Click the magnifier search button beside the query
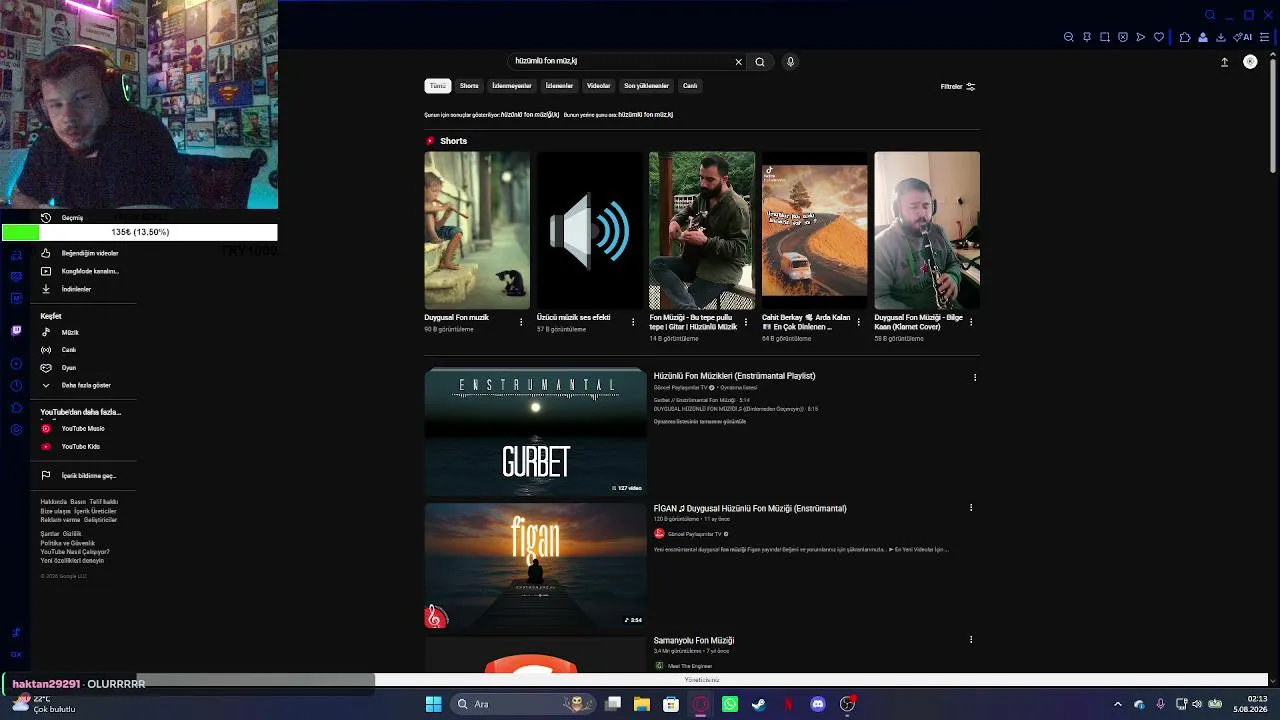The image size is (1280, 720). click(x=760, y=62)
